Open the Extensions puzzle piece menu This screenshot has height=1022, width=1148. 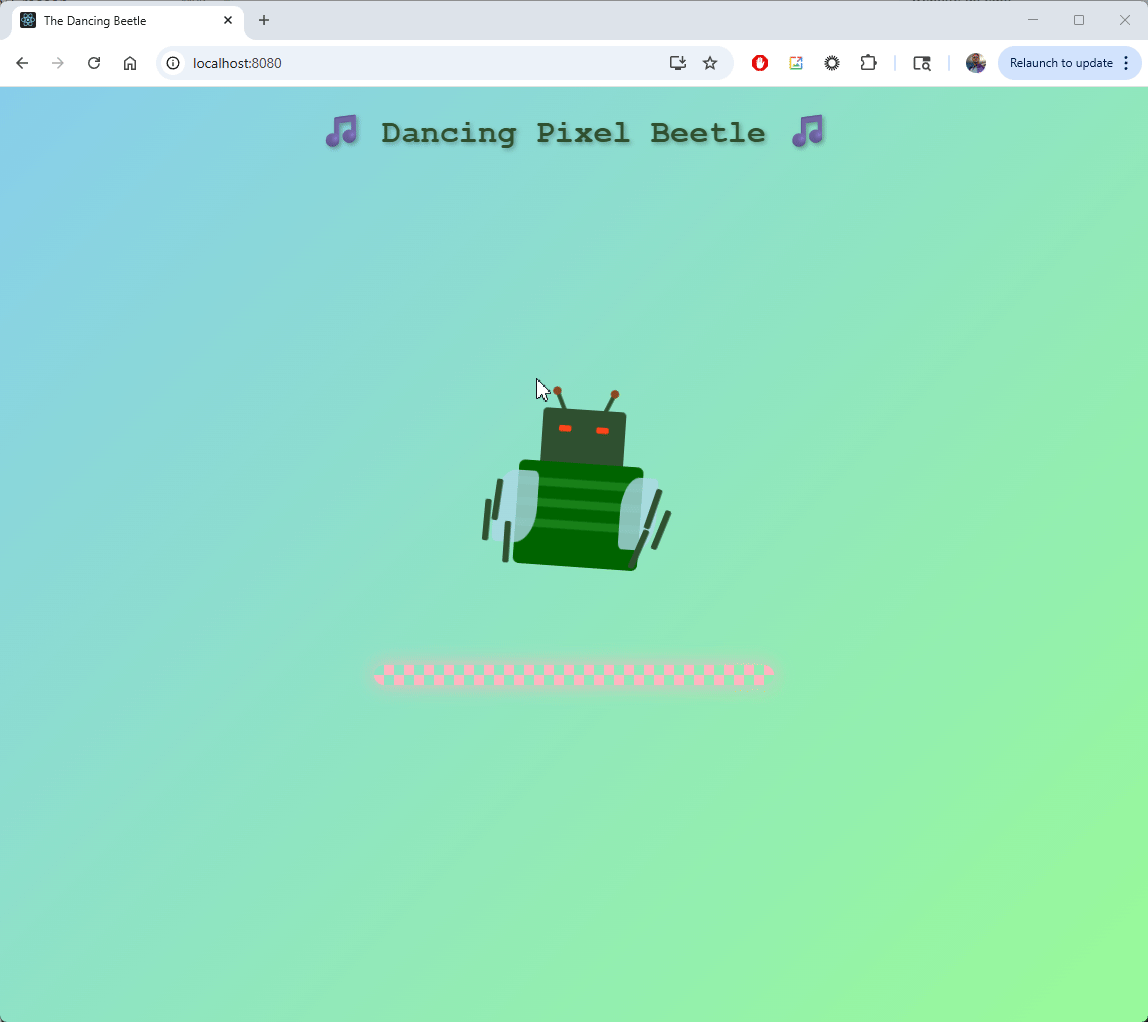pyautogui.click(x=868, y=63)
